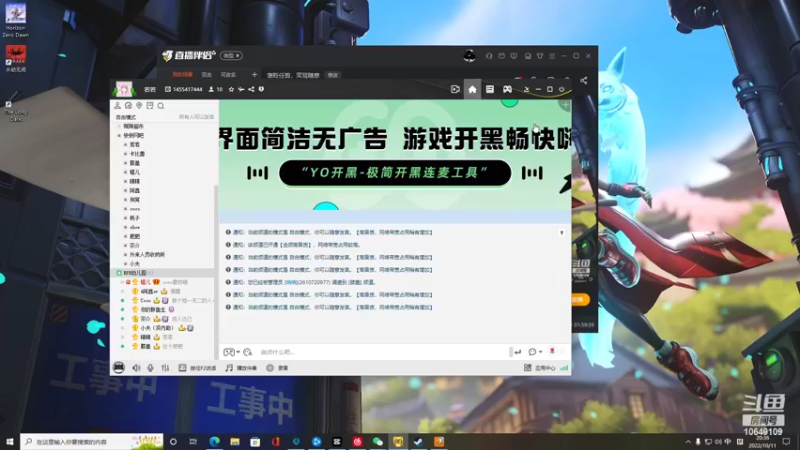This screenshot has width=800, height=450.
Task: Select the coco sub-channel
Action: [135, 209]
